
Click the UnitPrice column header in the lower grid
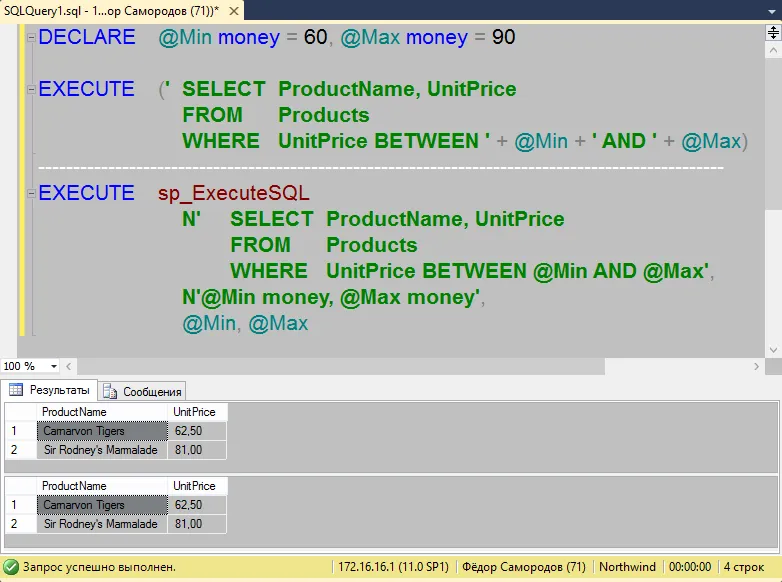point(197,486)
